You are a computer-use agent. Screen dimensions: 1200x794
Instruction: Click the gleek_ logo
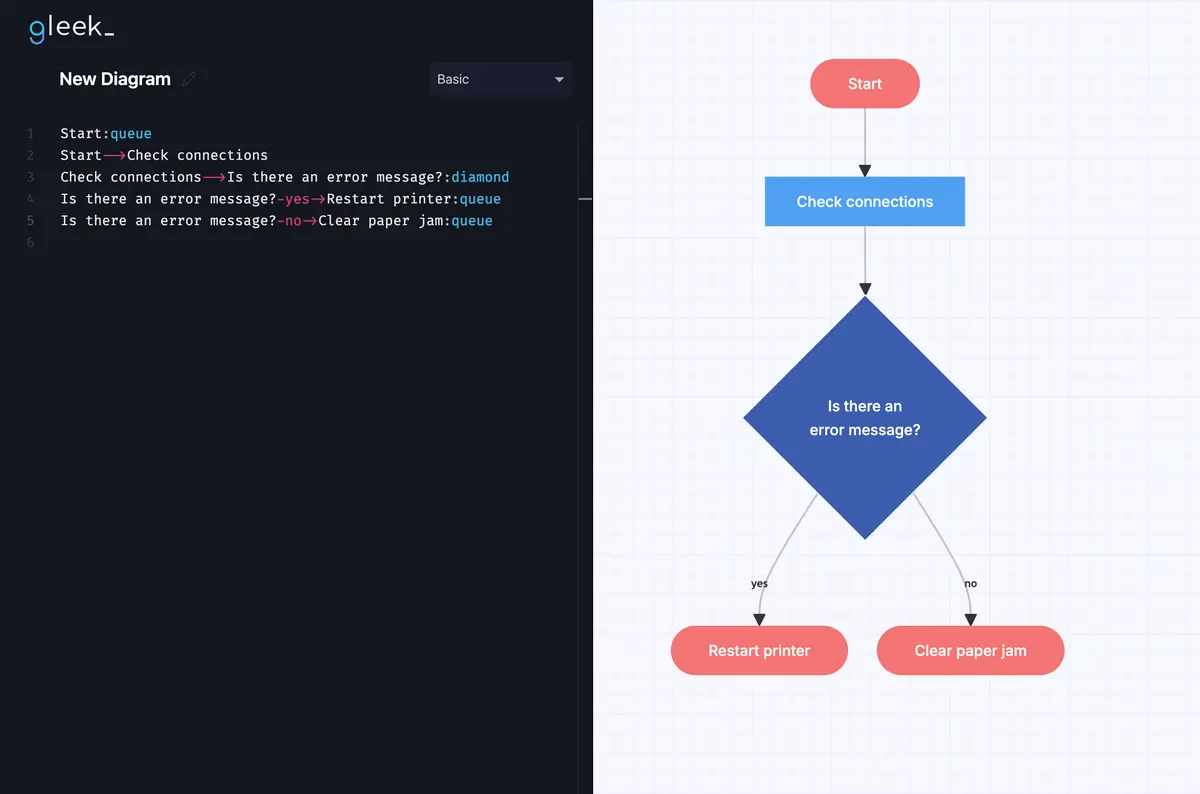click(70, 28)
